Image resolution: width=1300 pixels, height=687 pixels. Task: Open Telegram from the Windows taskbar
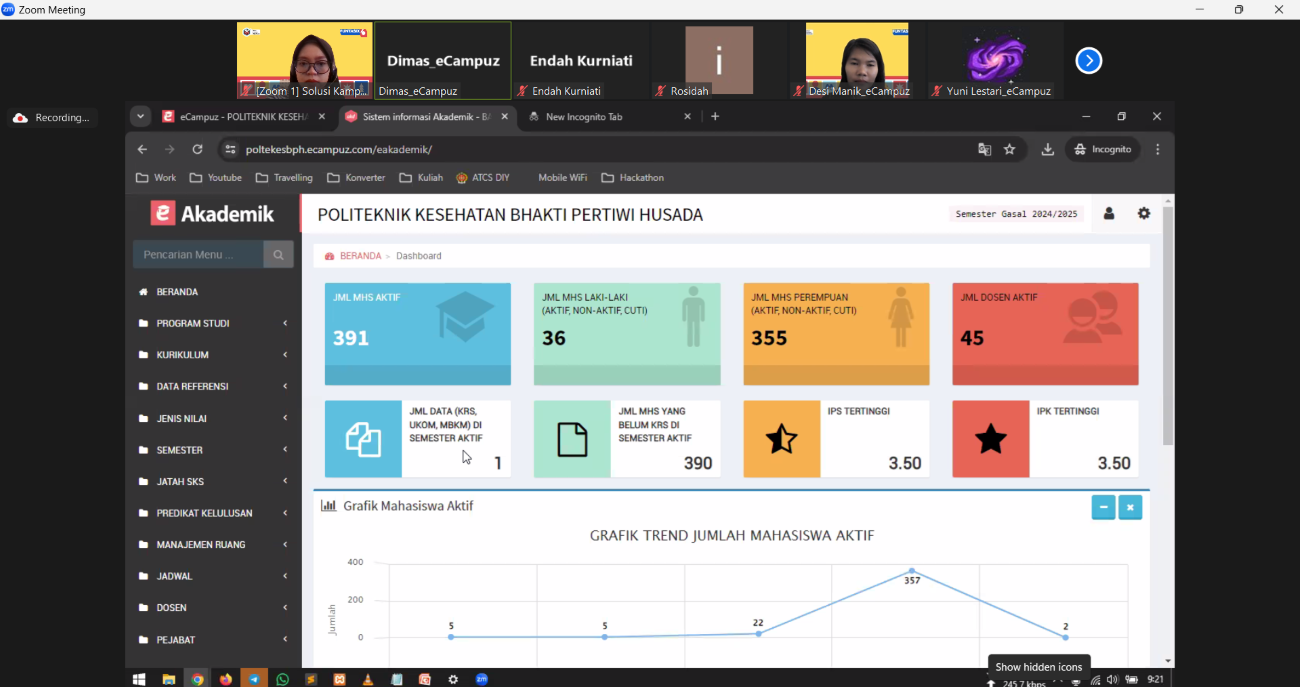(x=254, y=679)
